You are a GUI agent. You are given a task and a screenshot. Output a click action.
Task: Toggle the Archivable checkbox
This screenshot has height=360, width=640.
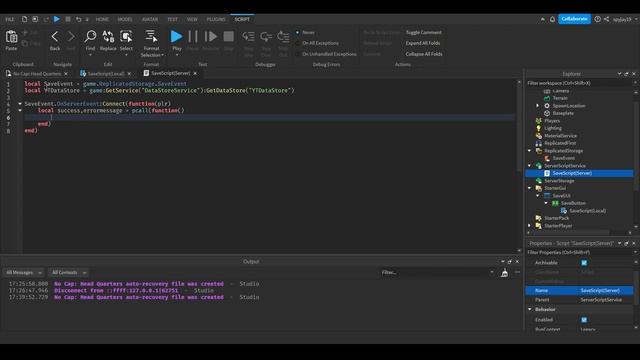584,263
